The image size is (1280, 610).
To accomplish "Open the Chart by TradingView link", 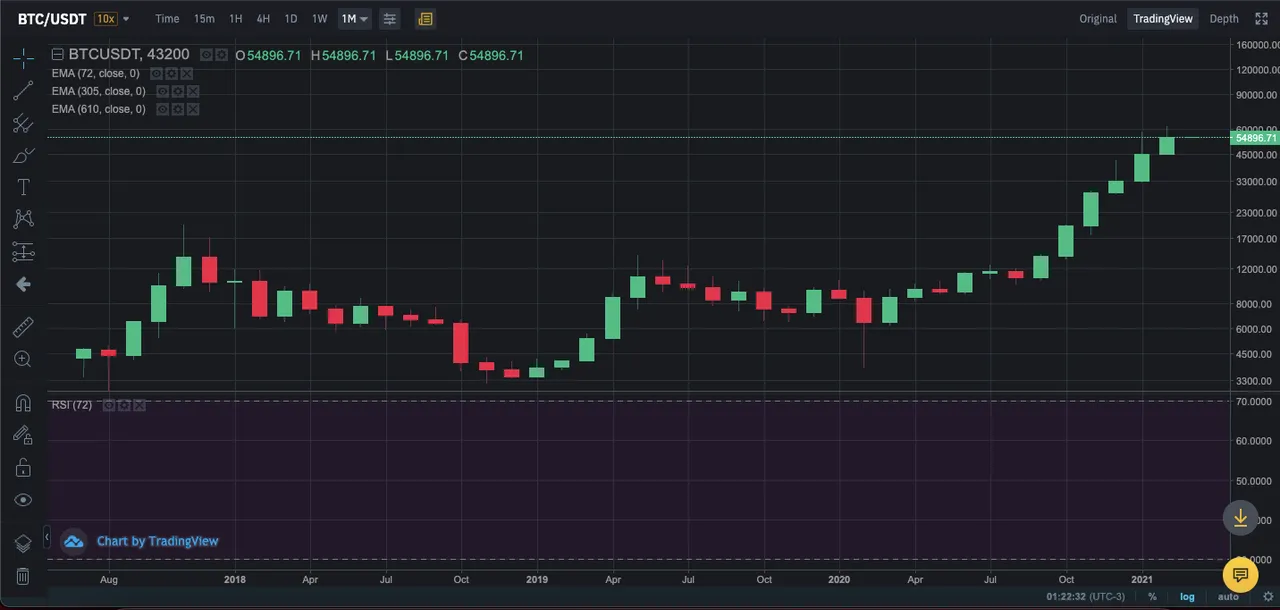I will [x=157, y=541].
